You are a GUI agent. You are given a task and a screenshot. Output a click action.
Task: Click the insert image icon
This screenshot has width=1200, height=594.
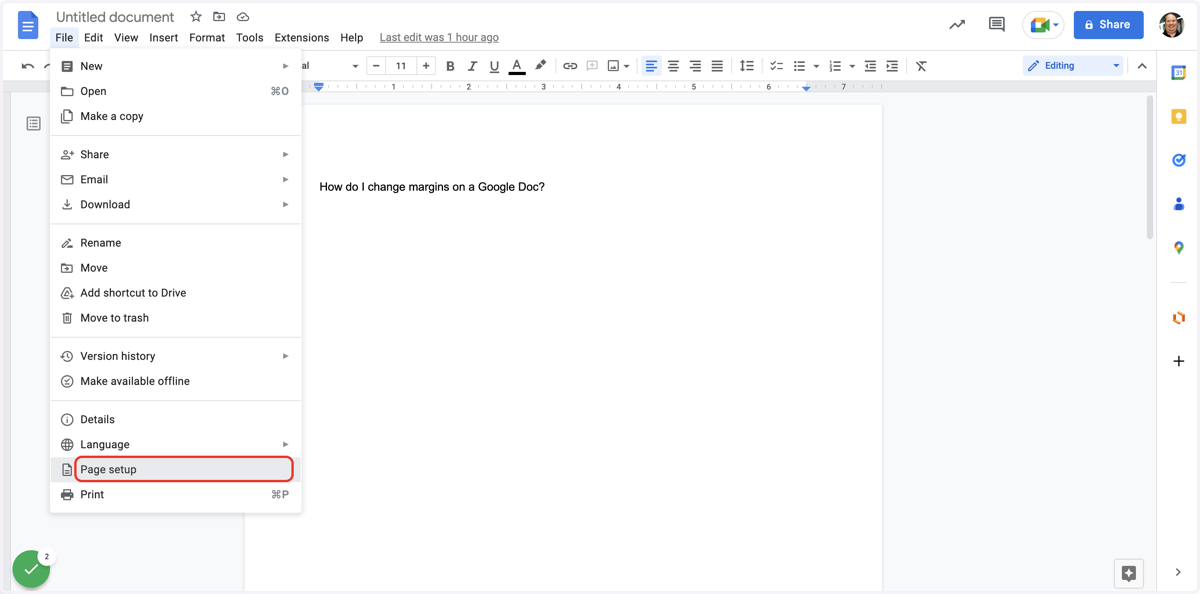coord(614,66)
